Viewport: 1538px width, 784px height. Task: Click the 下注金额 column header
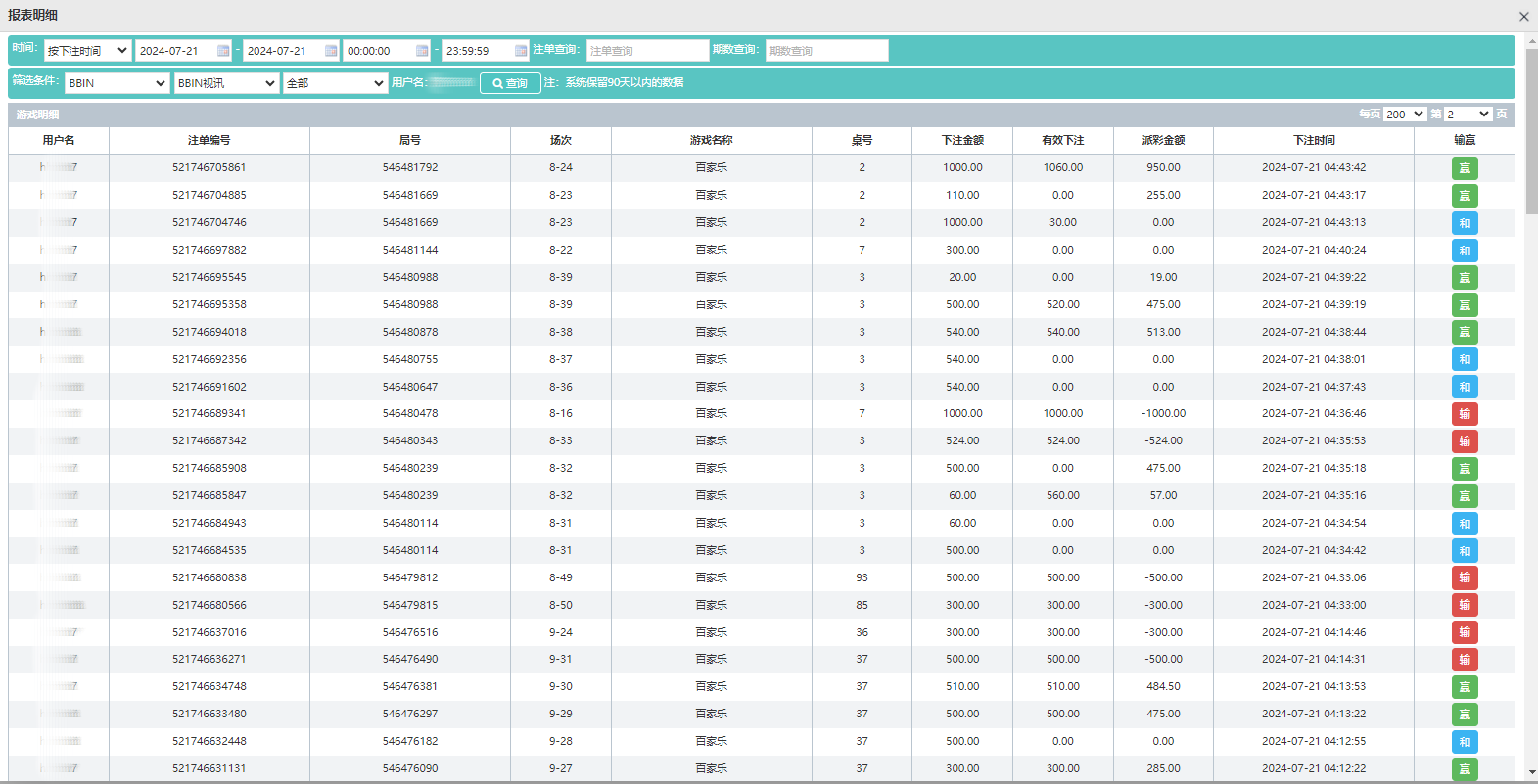961,140
